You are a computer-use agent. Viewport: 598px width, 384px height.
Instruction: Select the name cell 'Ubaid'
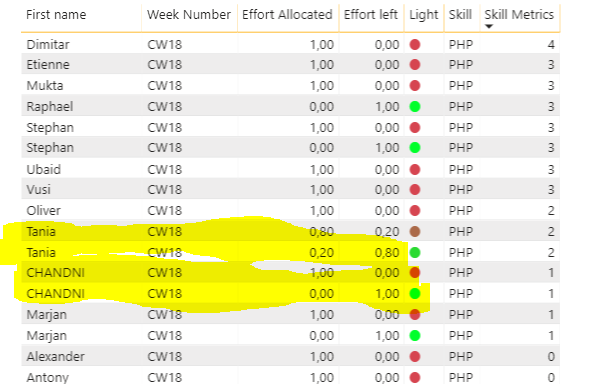pyautogui.click(x=43, y=169)
